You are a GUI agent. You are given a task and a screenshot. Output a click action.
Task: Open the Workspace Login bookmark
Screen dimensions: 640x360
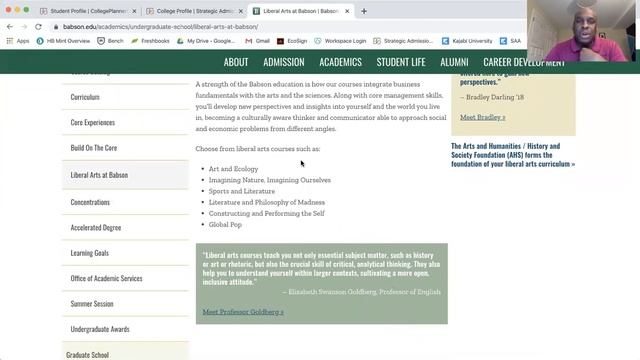340,41
